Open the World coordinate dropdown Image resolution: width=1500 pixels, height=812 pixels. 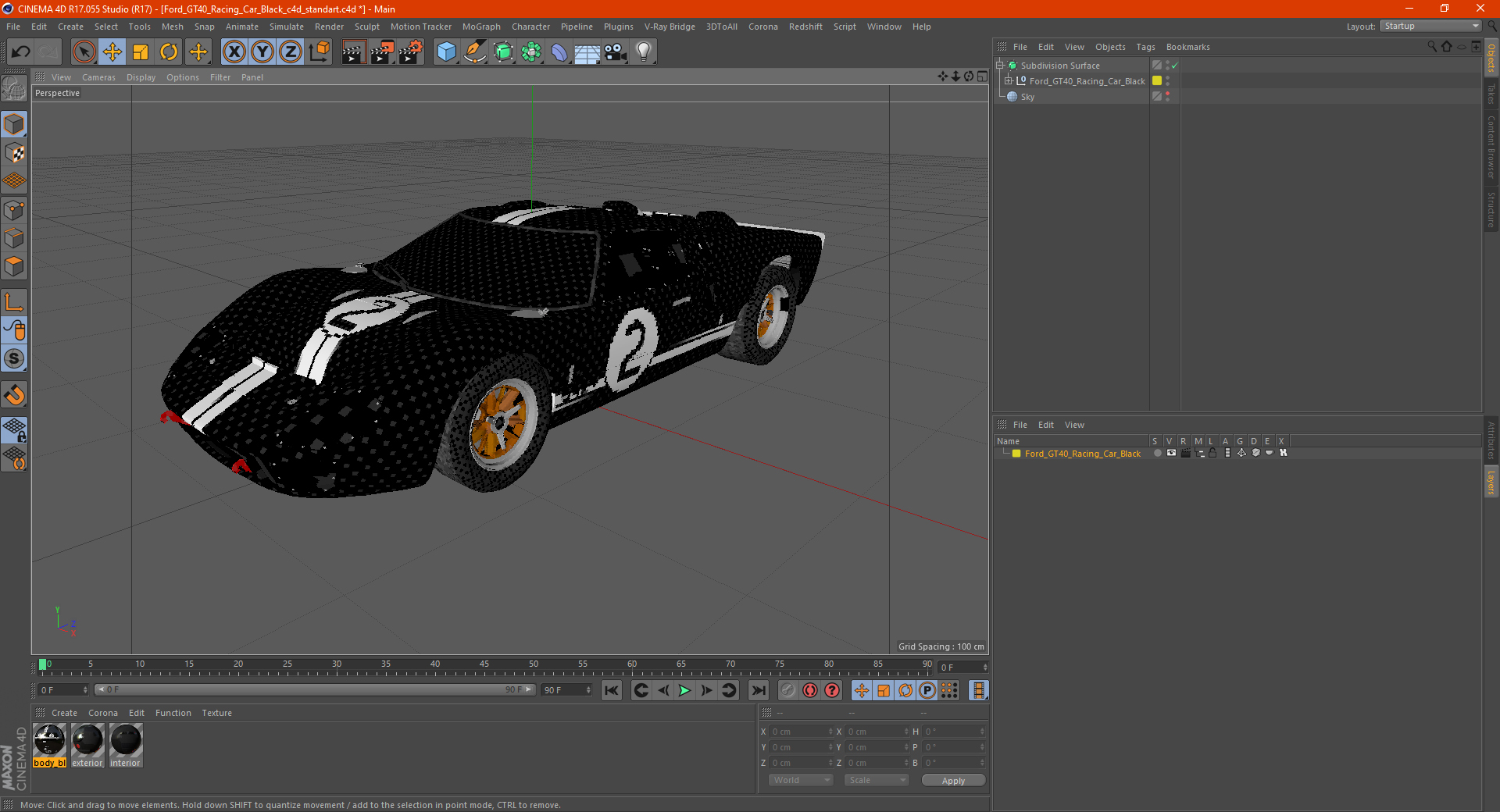point(801,780)
